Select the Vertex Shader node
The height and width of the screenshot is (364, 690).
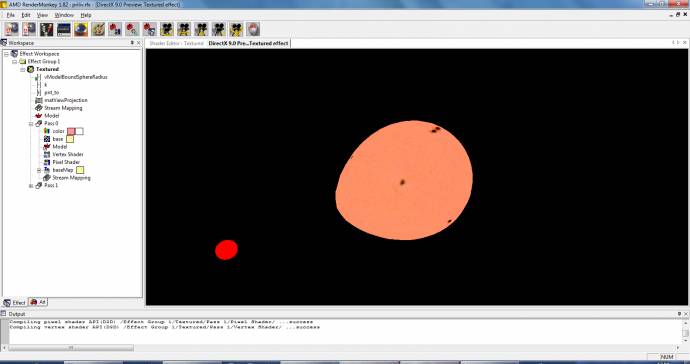[68, 154]
